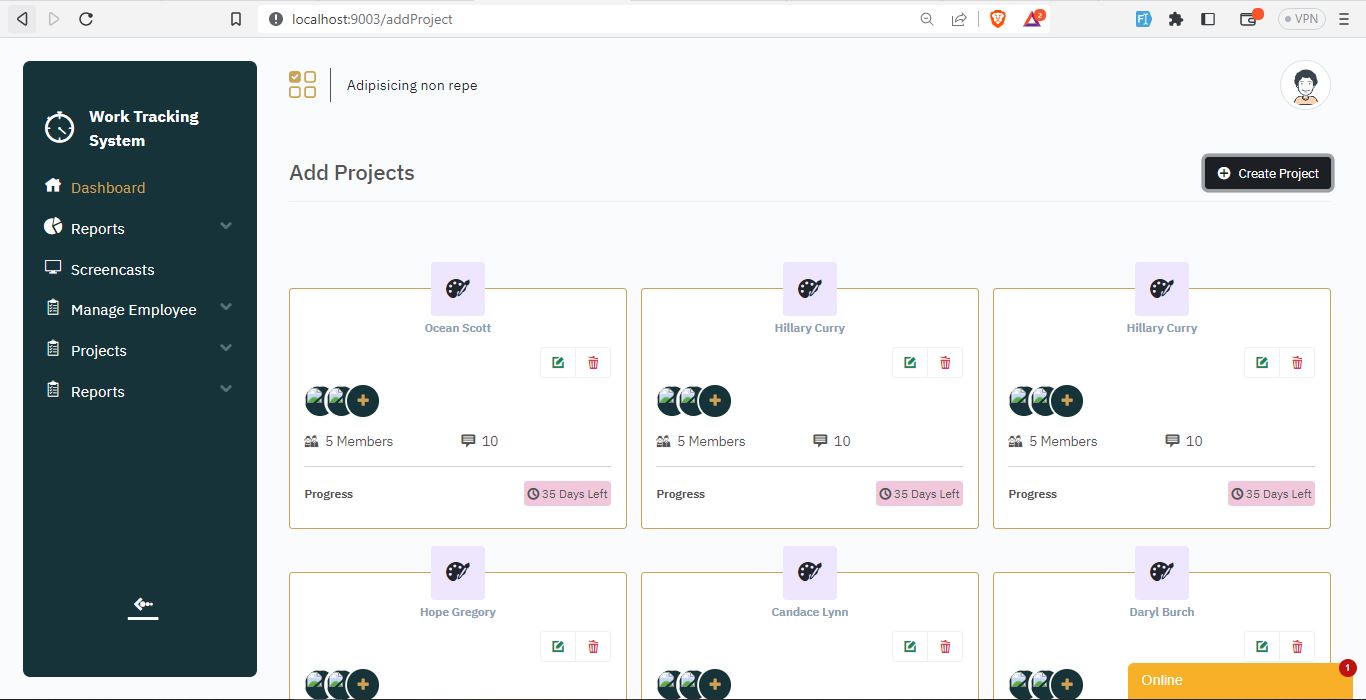1366x700 pixels.
Task: Click the Adipisicing non repe header text
Action: point(412,86)
